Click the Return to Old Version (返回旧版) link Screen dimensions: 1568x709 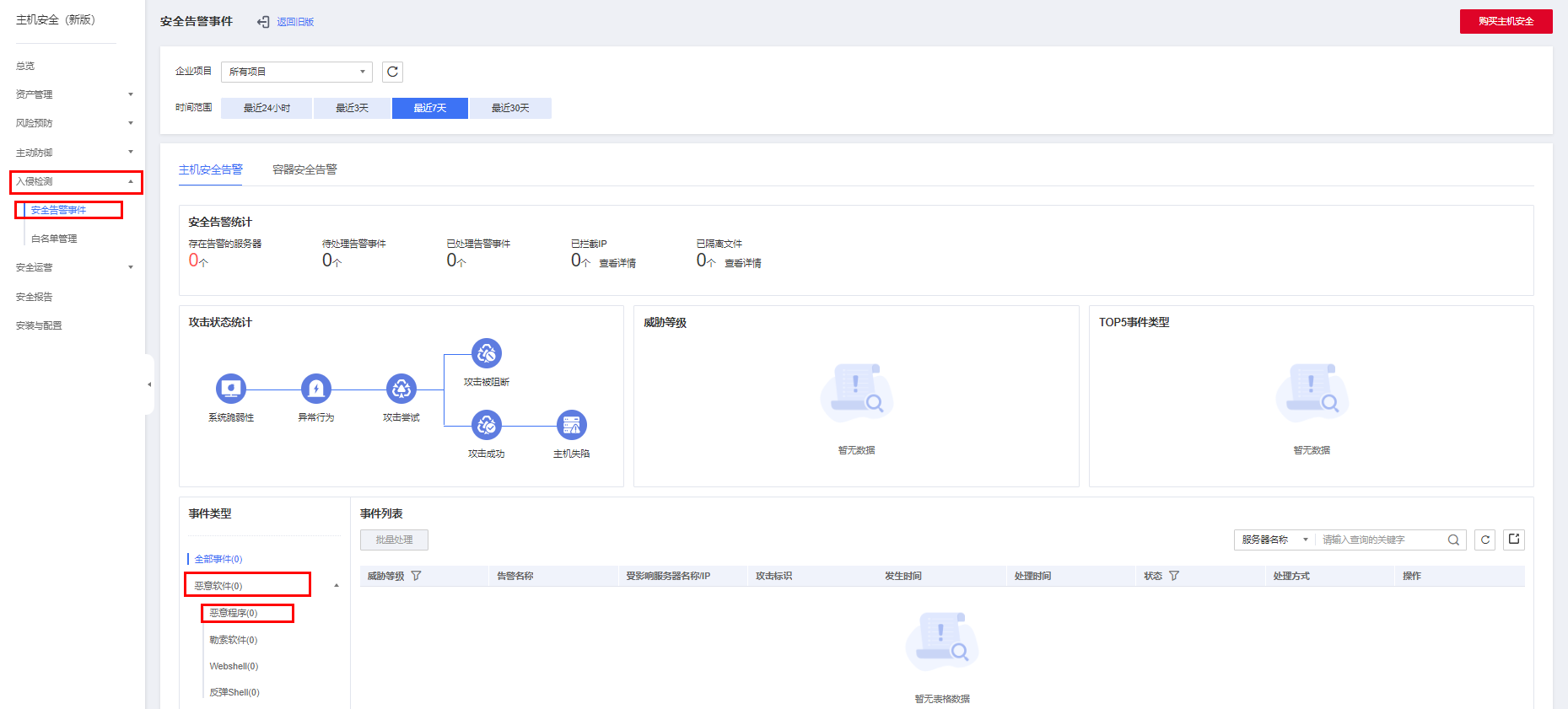[294, 22]
